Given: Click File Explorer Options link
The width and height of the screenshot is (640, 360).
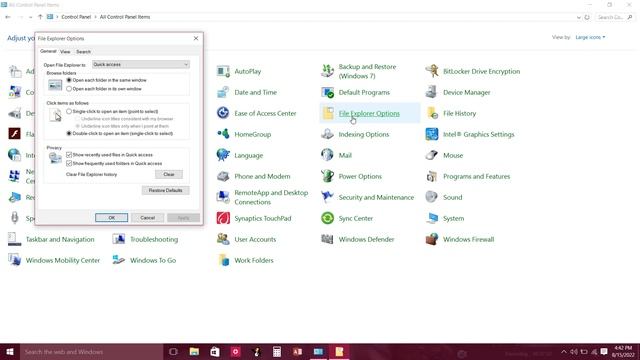Looking at the screenshot, I should point(369,113).
